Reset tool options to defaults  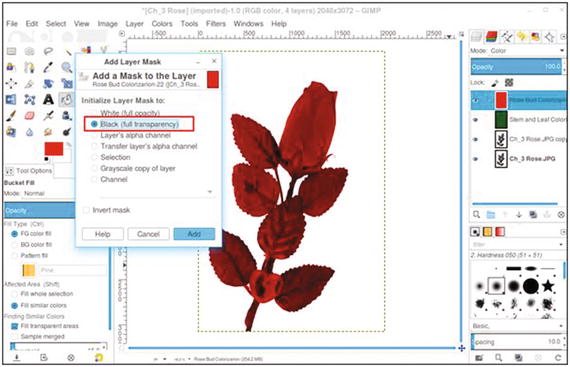(x=99, y=358)
